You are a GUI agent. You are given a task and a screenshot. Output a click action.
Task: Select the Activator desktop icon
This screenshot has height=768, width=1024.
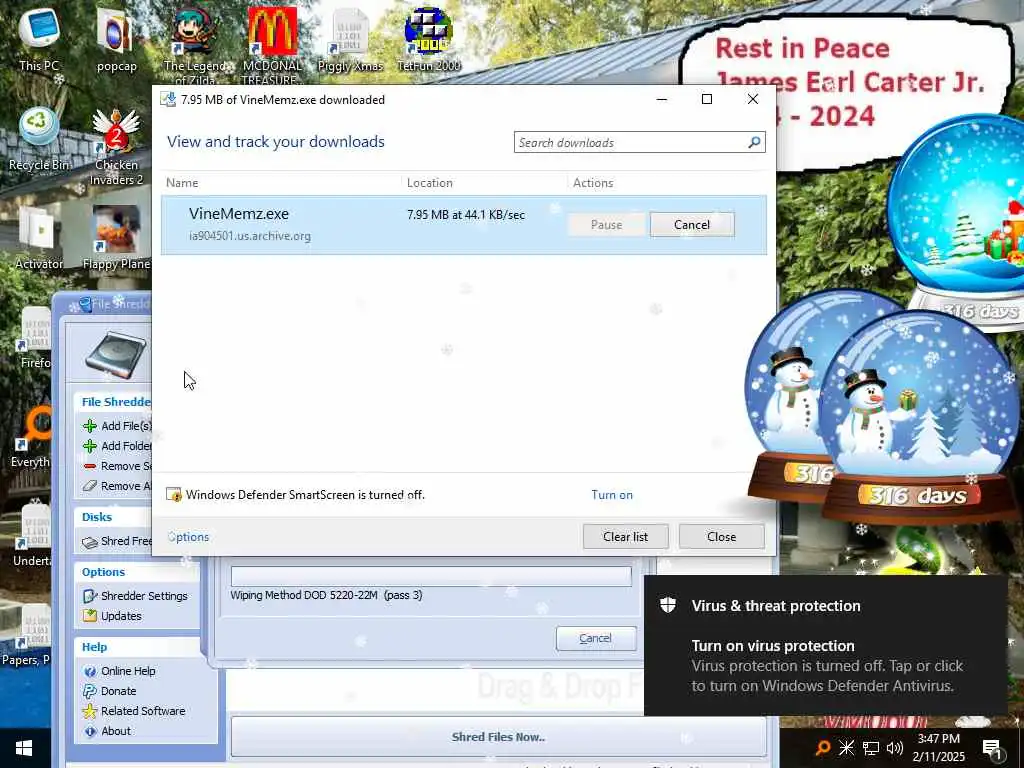[39, 238]
